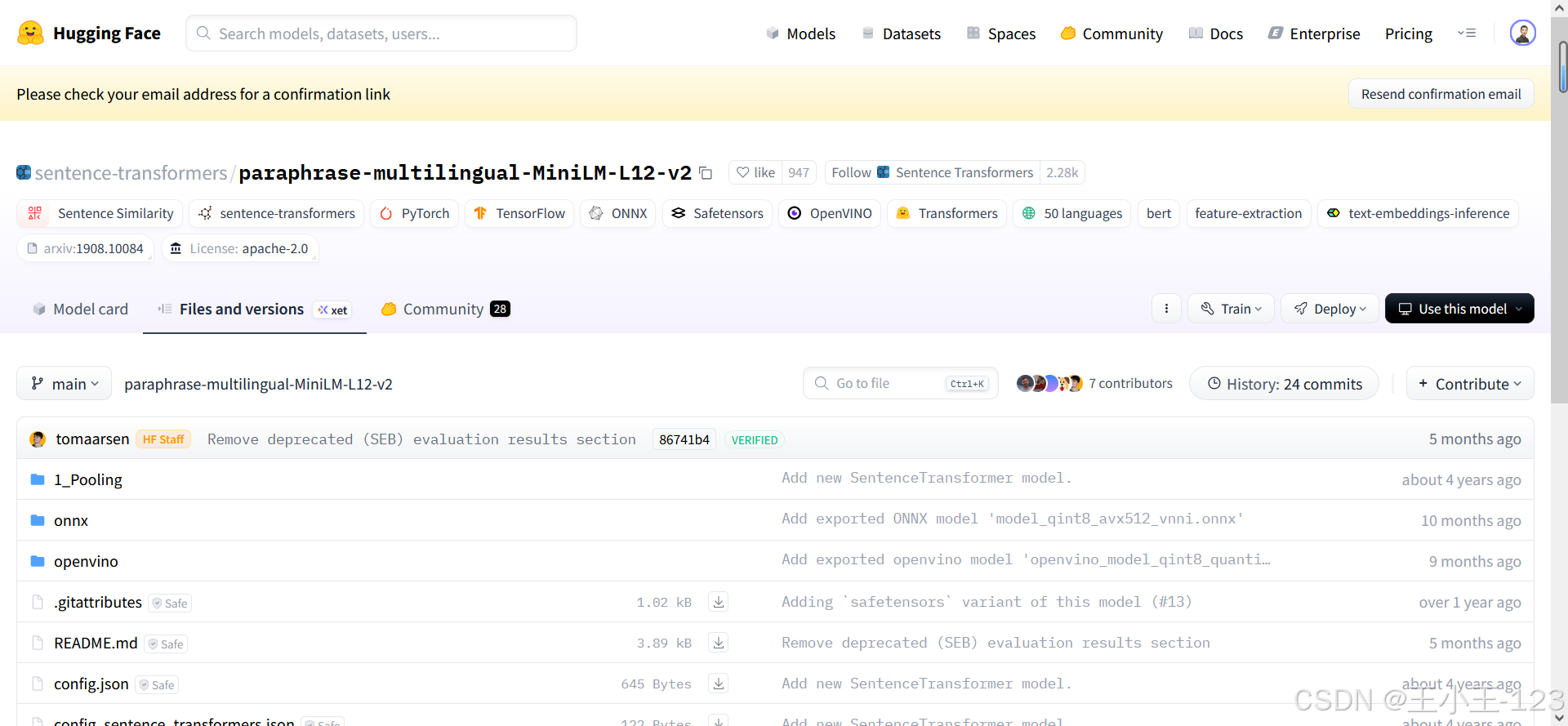
Task: Switch to the Model card tab
Action: [80, 309]
